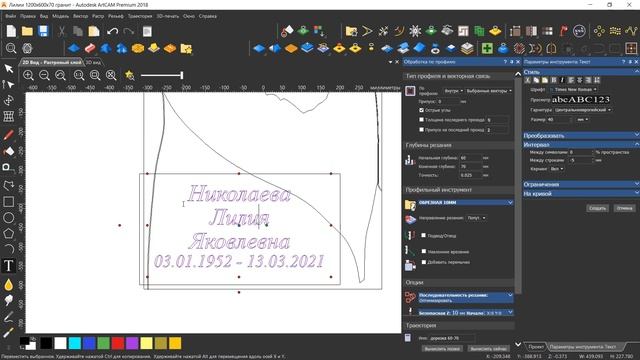Open the Times New Roman font dropdown
640x360 pixels.
(573, 89)
